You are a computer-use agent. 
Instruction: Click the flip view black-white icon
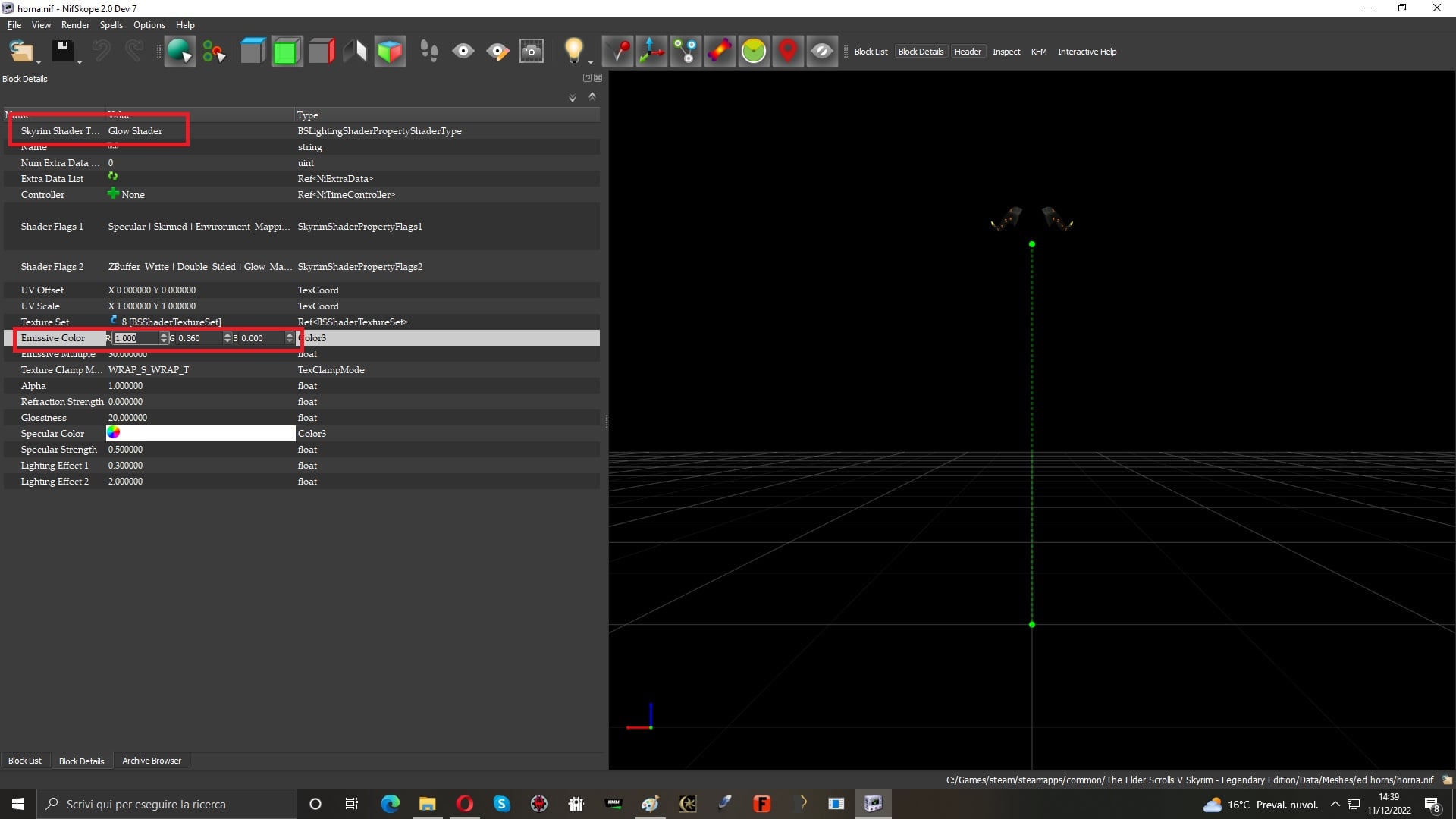click(x=356, y=52)
